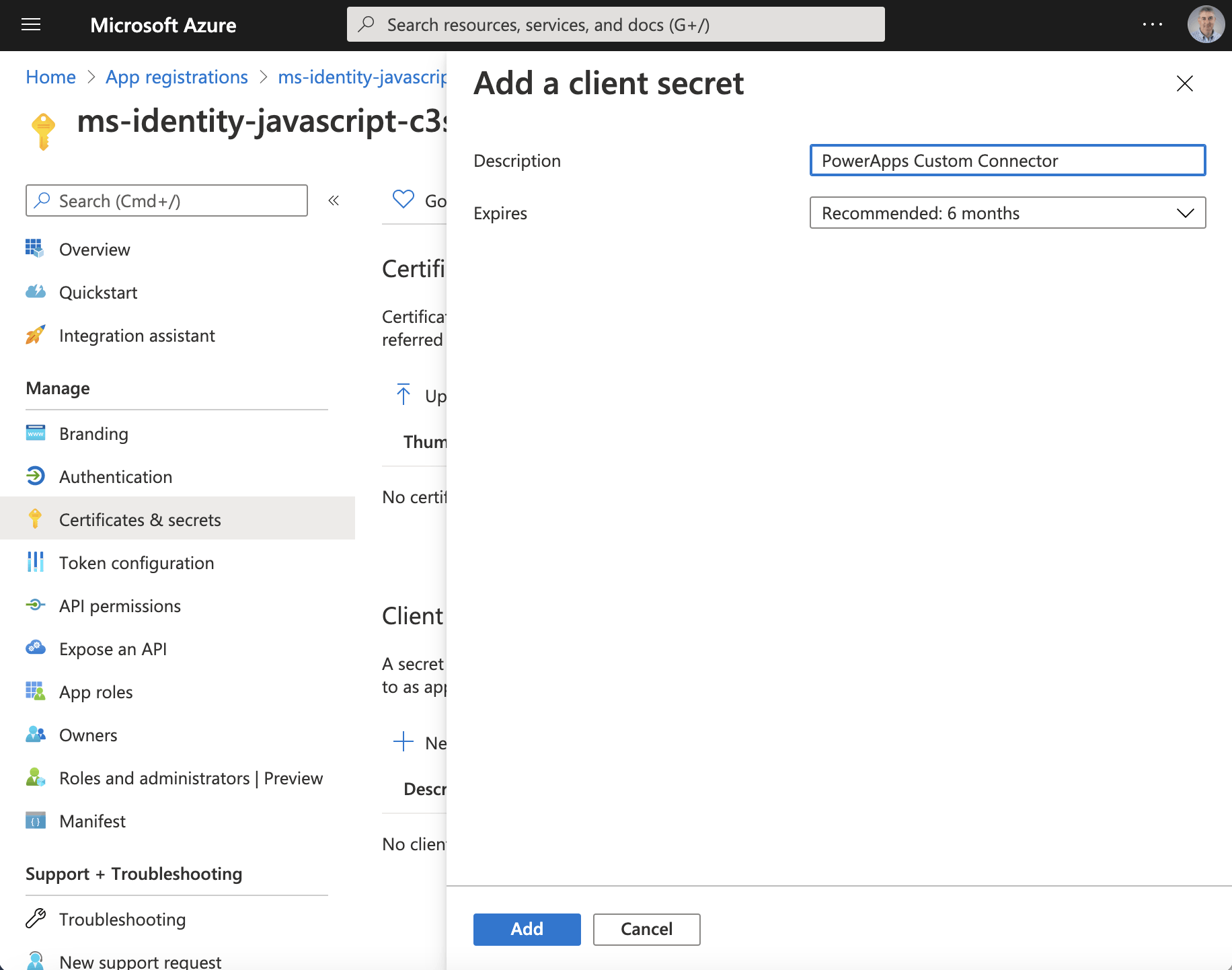
Task: Click the Troubleshooting wrench icon
Action: (x=36, y=919)
